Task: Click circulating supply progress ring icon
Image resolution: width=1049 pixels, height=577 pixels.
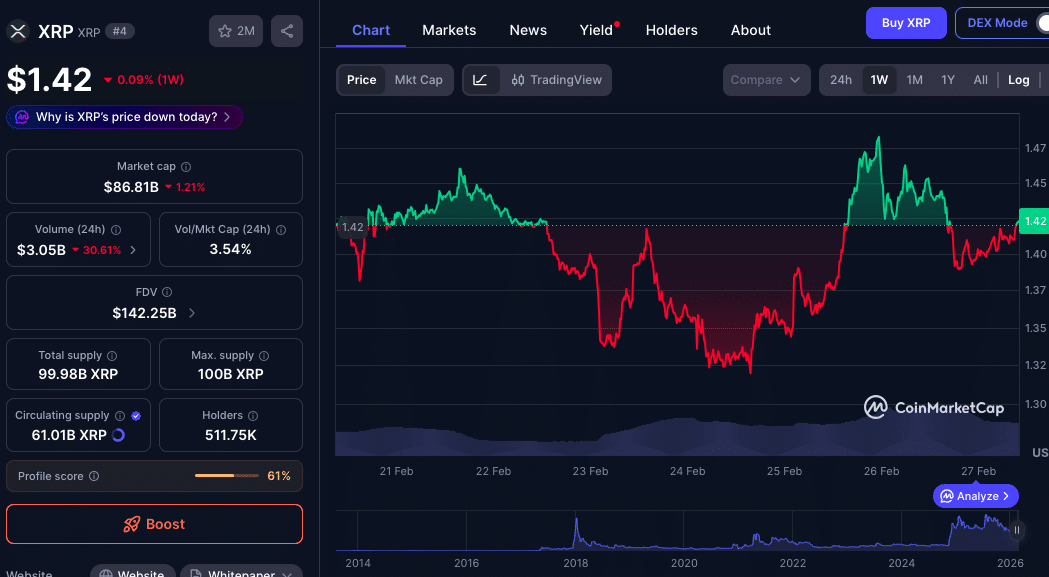Action: (x=118, y=435)
